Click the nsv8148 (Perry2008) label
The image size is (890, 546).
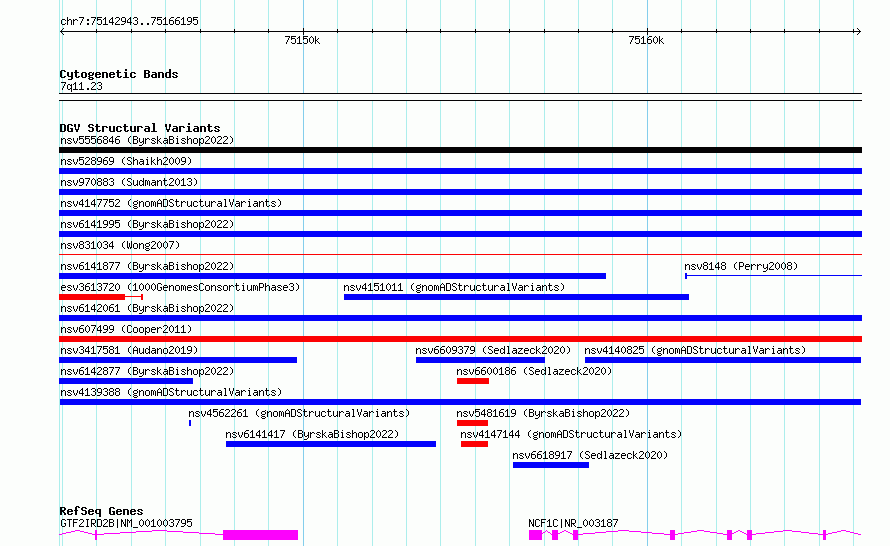741,266
